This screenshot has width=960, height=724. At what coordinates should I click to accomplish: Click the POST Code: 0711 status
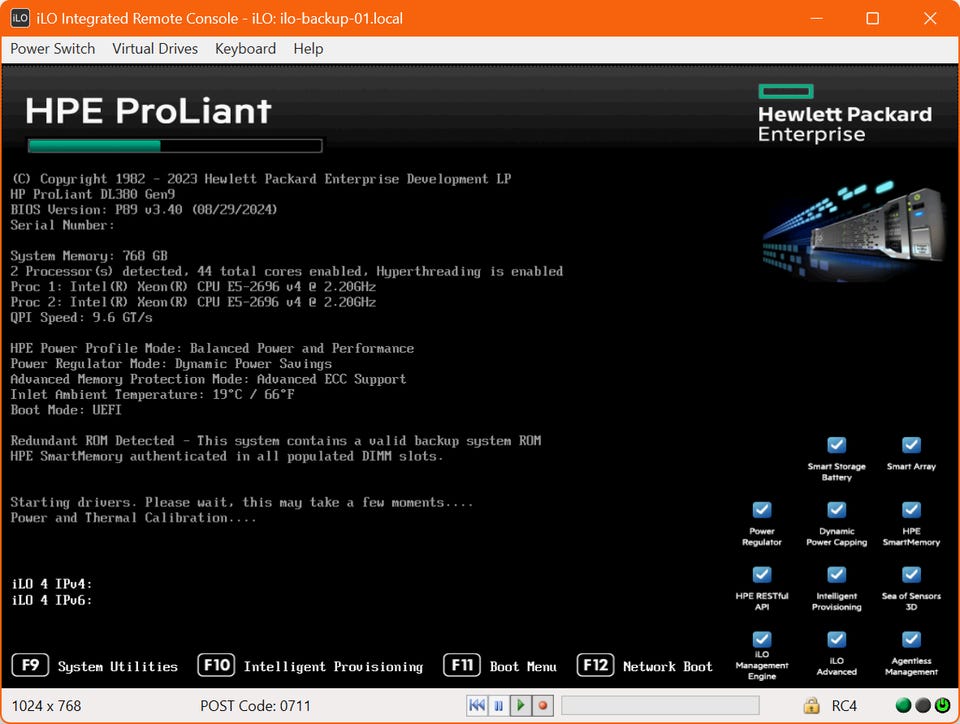point(255,706)
